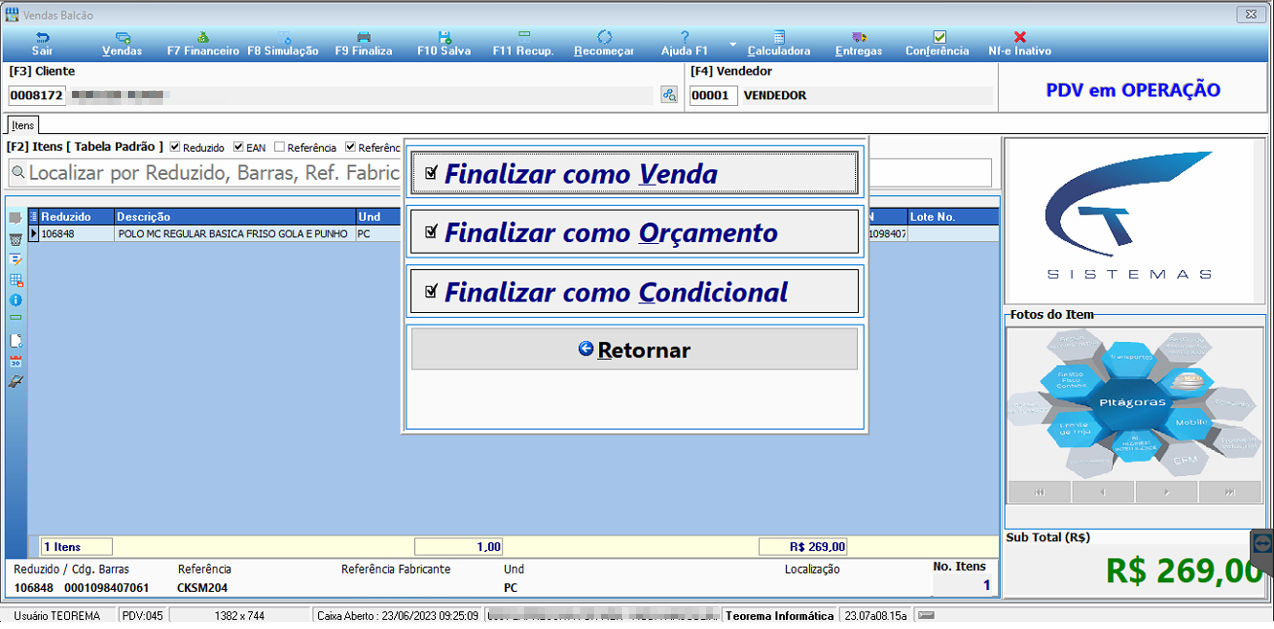Click the F9 Finaliza printer icon

coord(364,37)
